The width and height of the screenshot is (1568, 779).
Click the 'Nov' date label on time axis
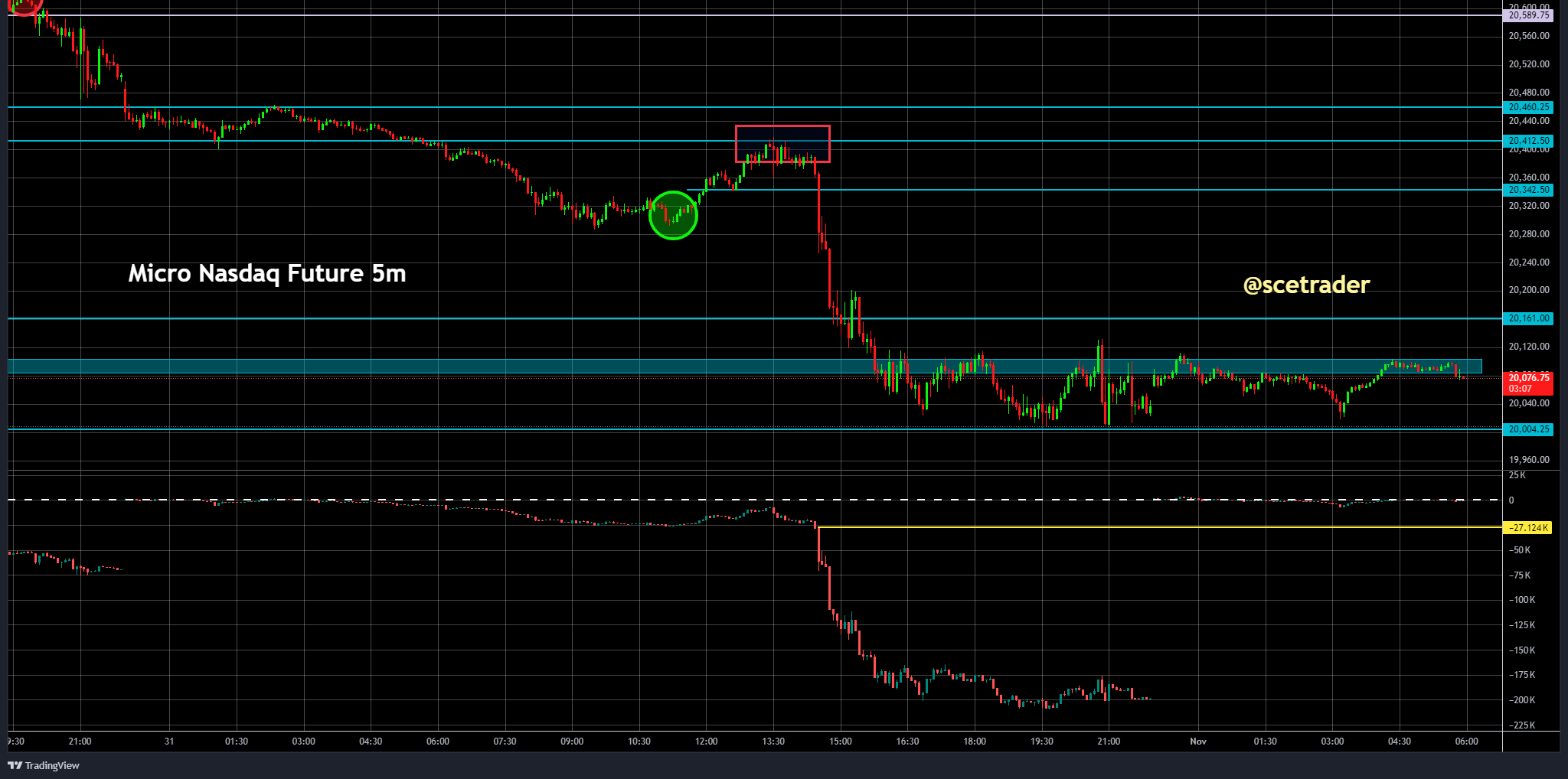coord(1198,742)
